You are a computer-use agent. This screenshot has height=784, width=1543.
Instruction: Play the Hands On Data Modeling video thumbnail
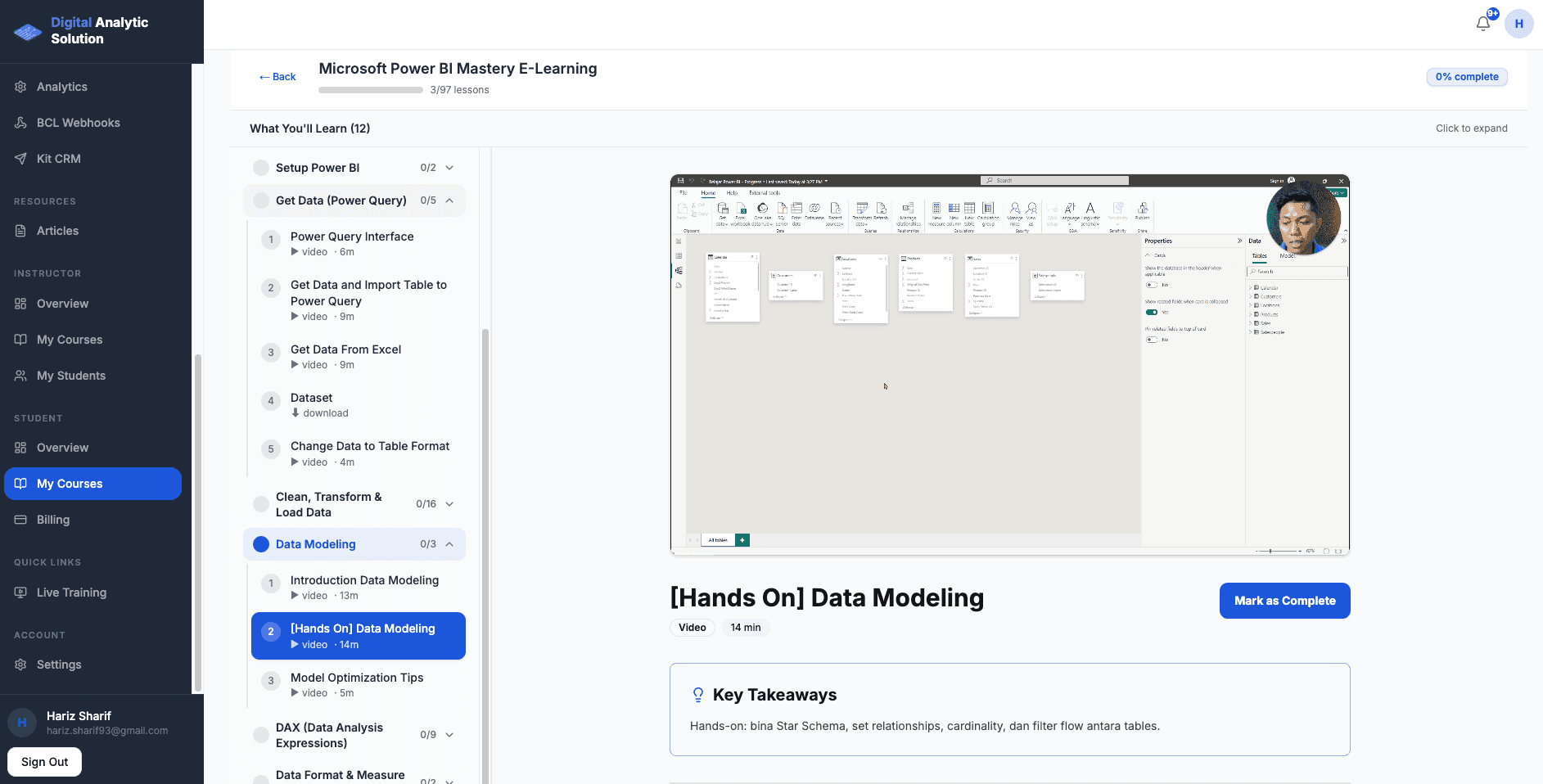click(1010, 365)
